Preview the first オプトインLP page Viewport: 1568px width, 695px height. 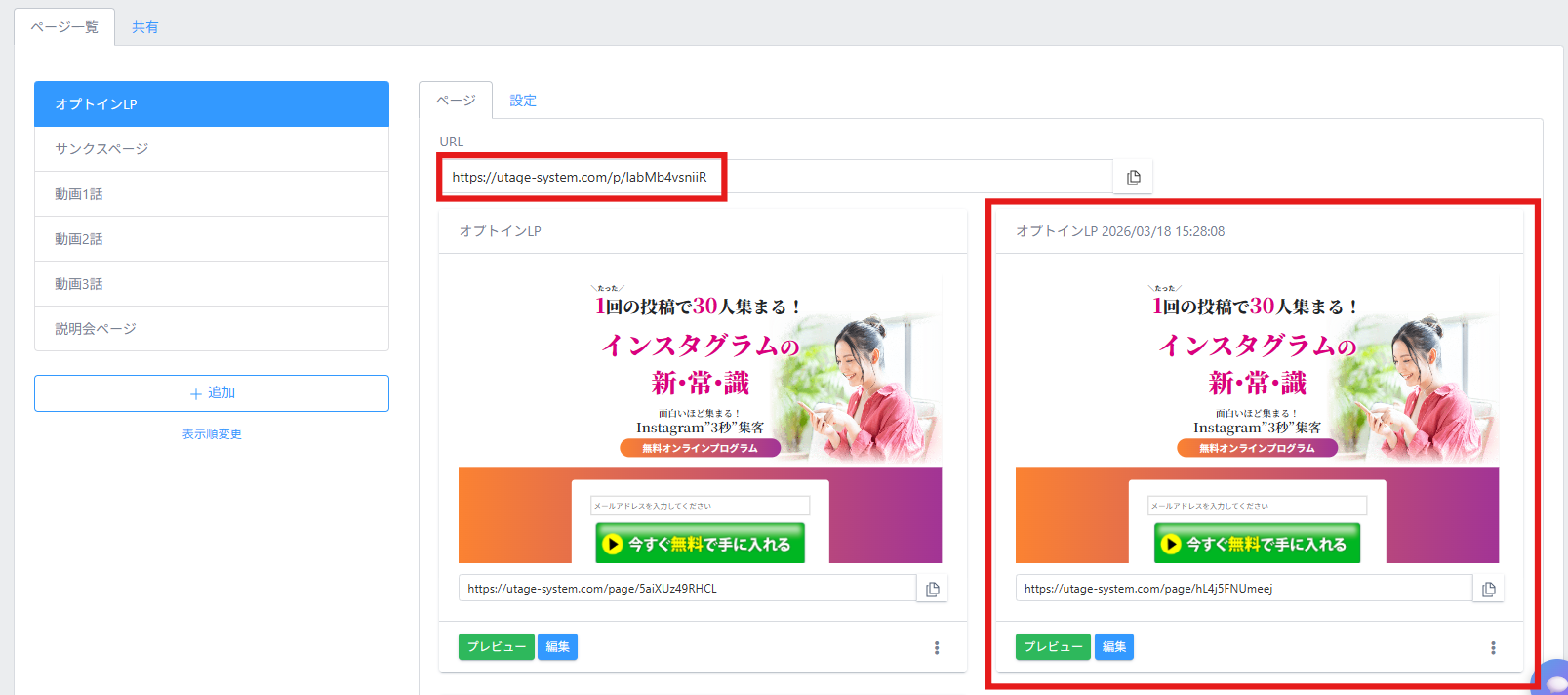coord(496,647)
